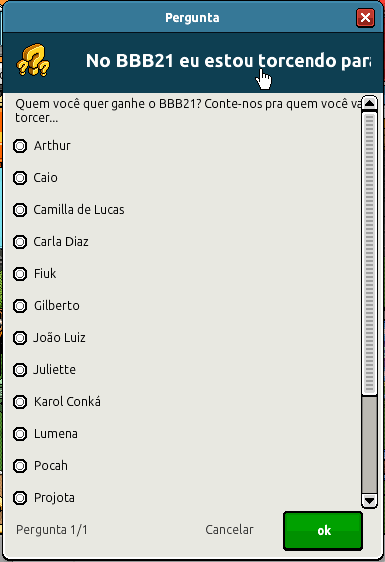Select the Caio radio option
Viewport: 385px width, 562px height.
pyautogui.click(x=20, y=178)
